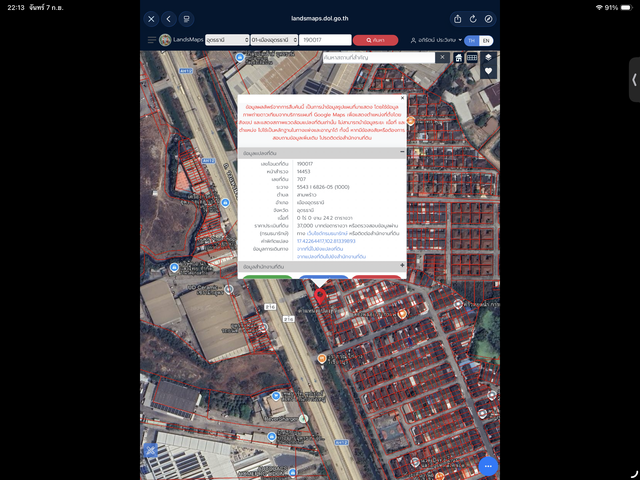Image resolution: width=640 pixels, height=480 pixels.
Task: Click the survey page value 14453
Action: [x=304, y=171]
